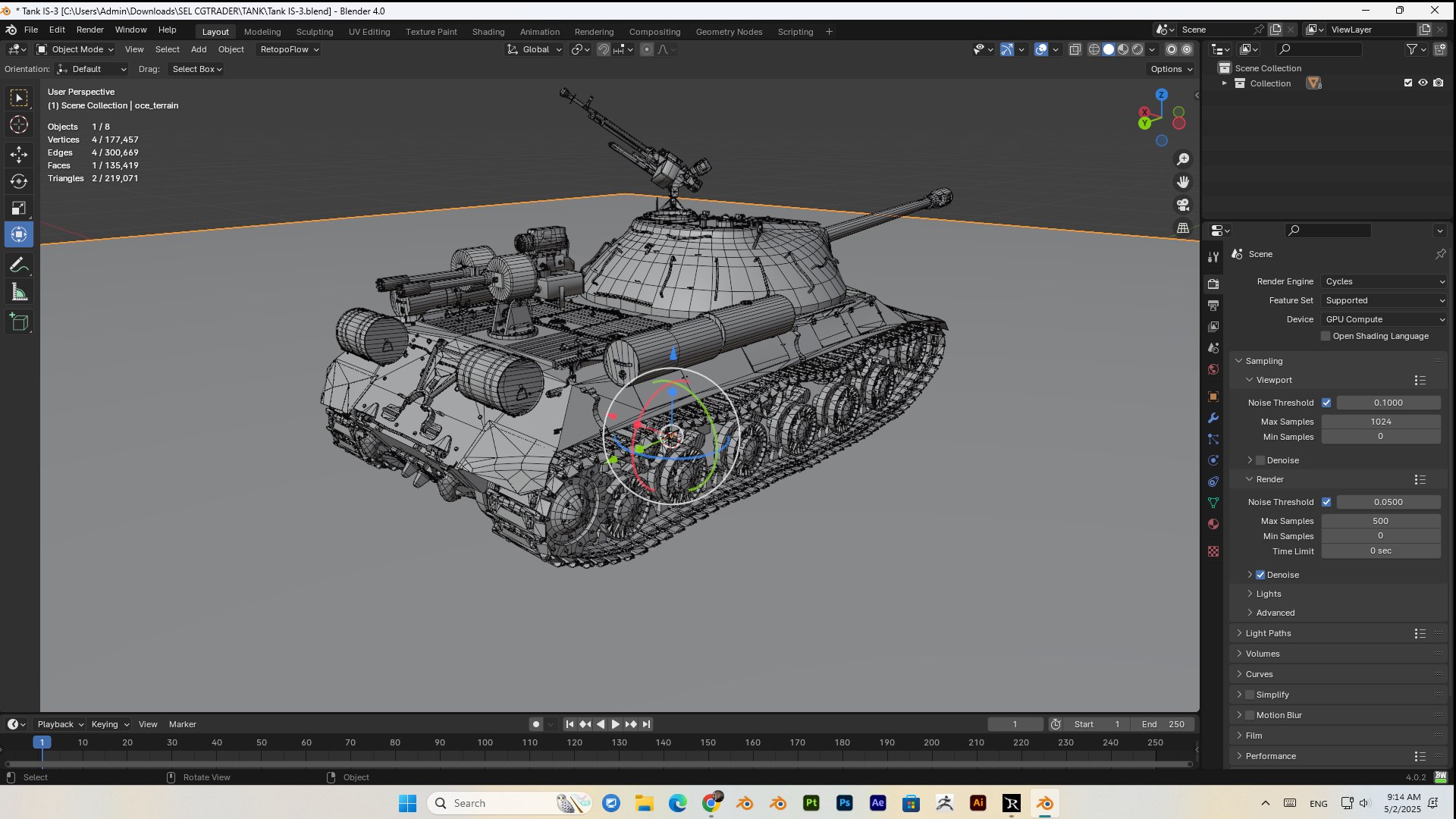Switch to the Shading workspace tab
Image resolution: width=1456 pixels, height=819 pixels.
(488, 32)
